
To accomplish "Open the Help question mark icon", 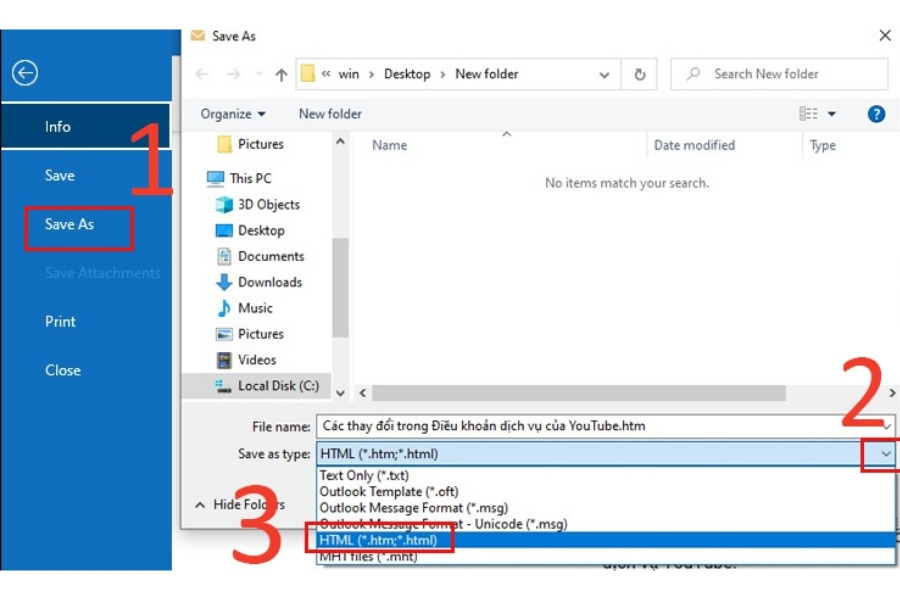I will pos(876,114).
